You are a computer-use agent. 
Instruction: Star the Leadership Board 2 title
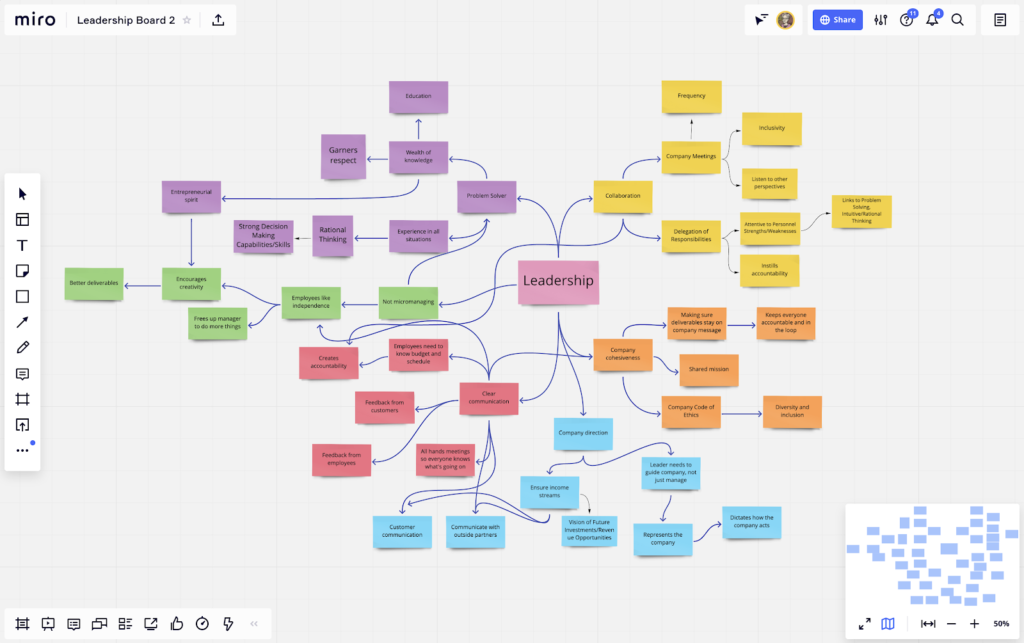tap(187, 20)
